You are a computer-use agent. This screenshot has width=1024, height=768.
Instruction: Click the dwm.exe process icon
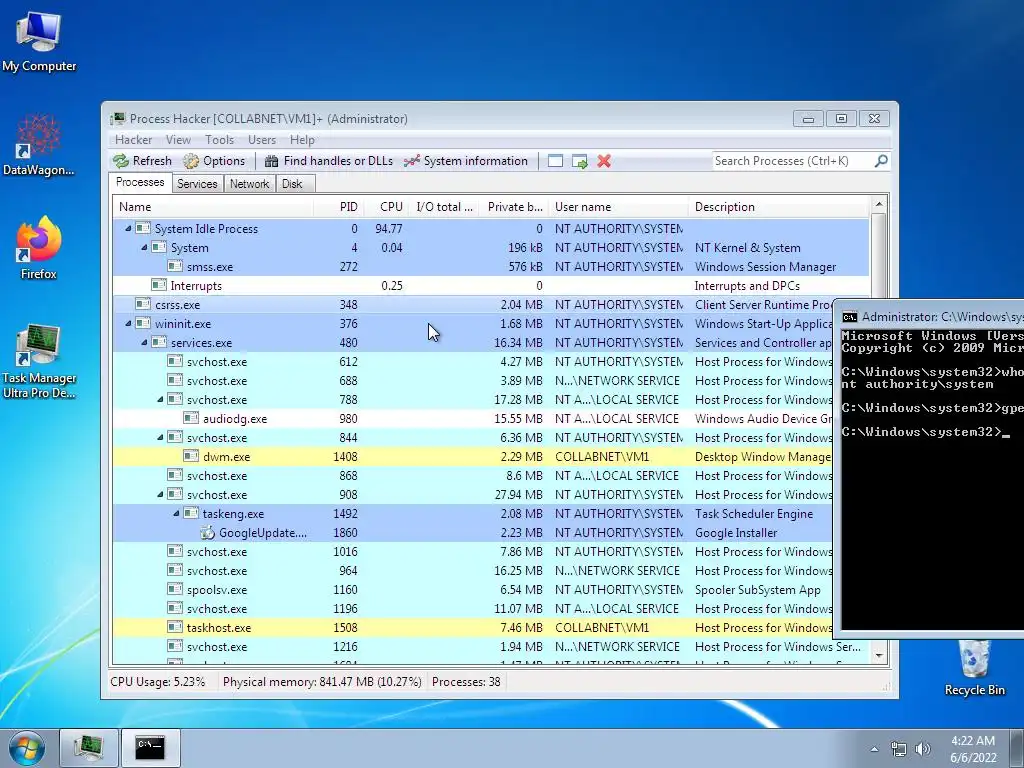click(191, 456)
